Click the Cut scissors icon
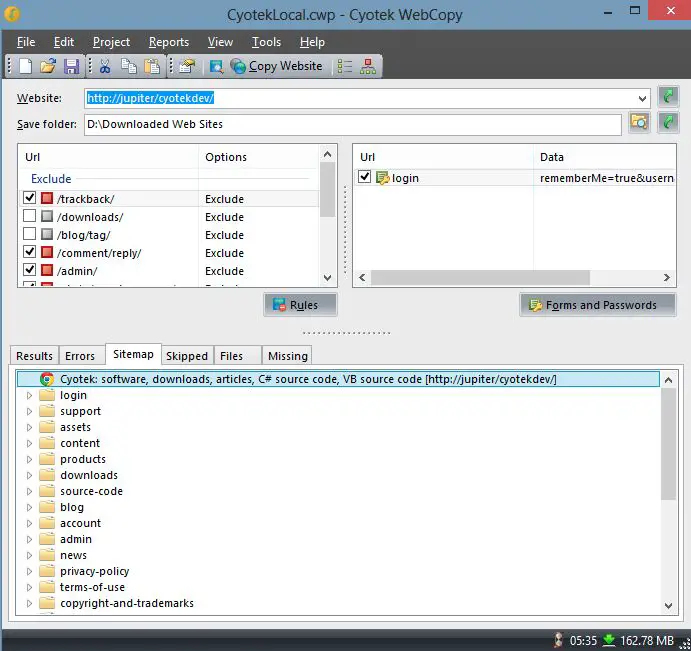Image resolution: width=691 pixels, height=651 pixels. pos(105,66)
